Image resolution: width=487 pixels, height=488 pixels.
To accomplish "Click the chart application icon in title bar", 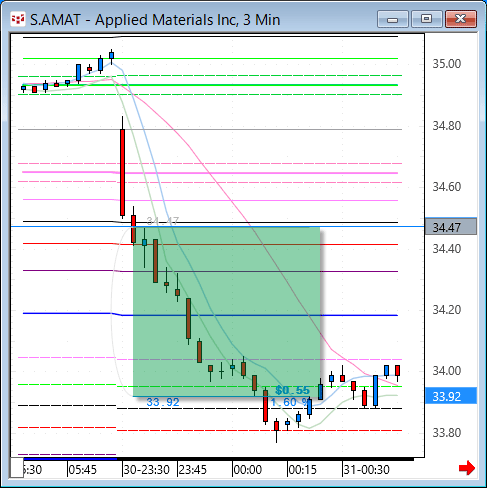I will coord(18,19).
